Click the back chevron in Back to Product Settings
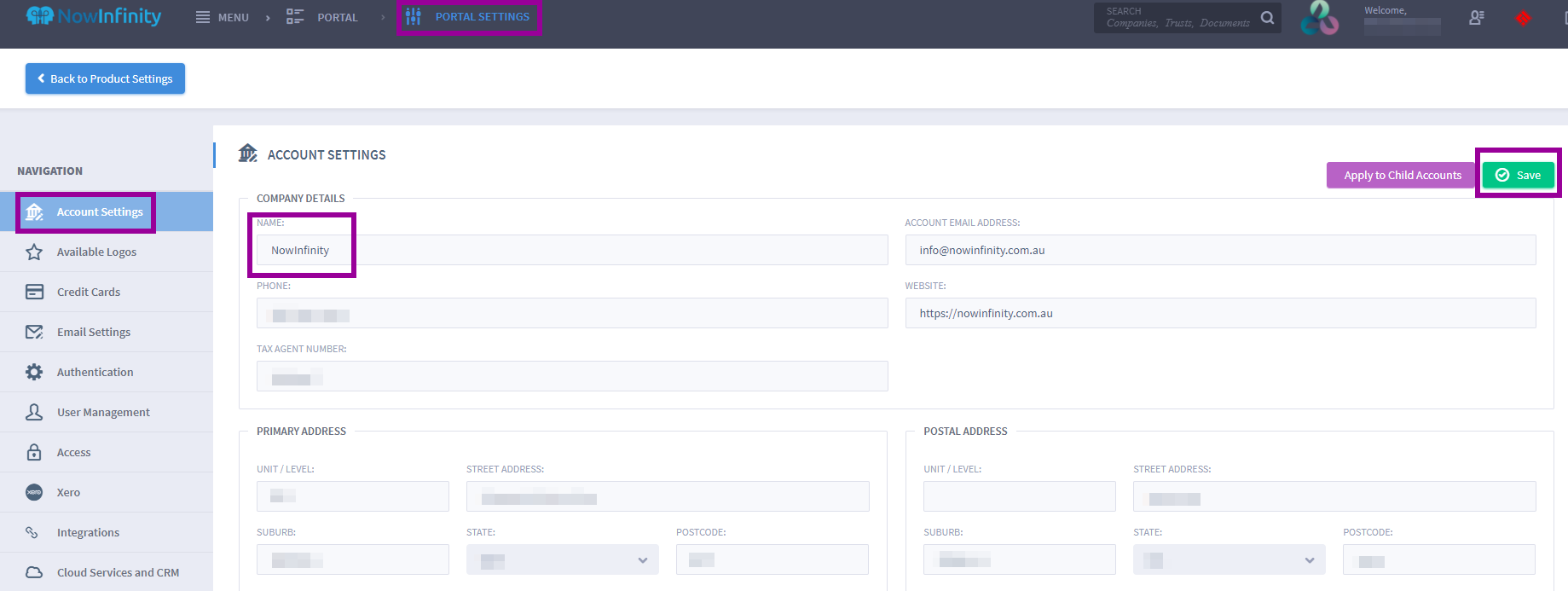Image resolution: width=1568 pixels, height=591 pixels. pos(41,78)
